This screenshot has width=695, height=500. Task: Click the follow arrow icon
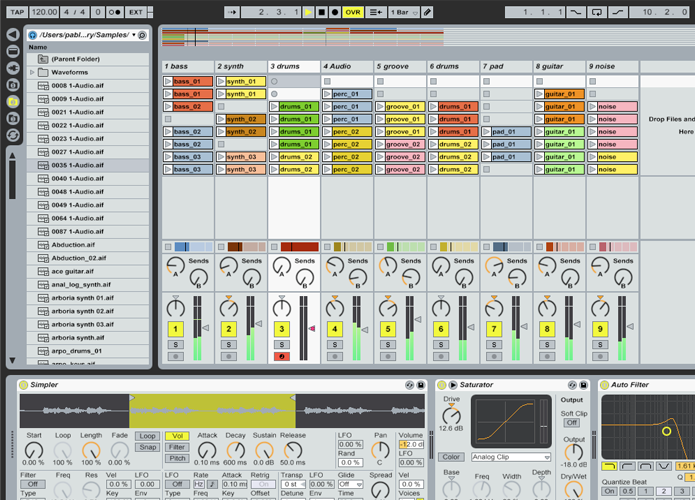coord(232,12)
